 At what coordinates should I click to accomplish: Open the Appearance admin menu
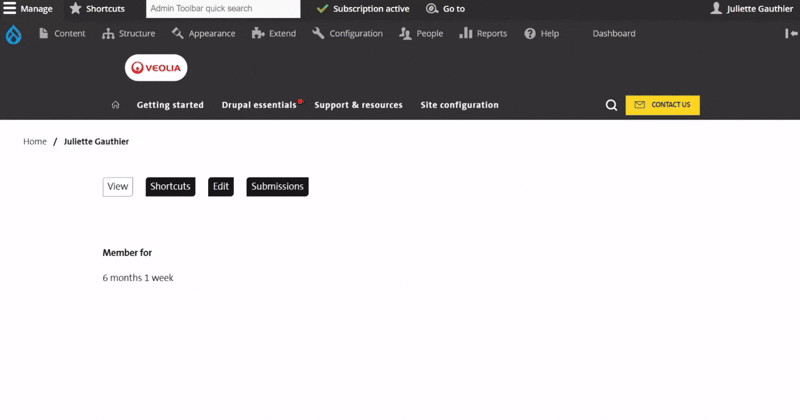(x=204, y=34)
